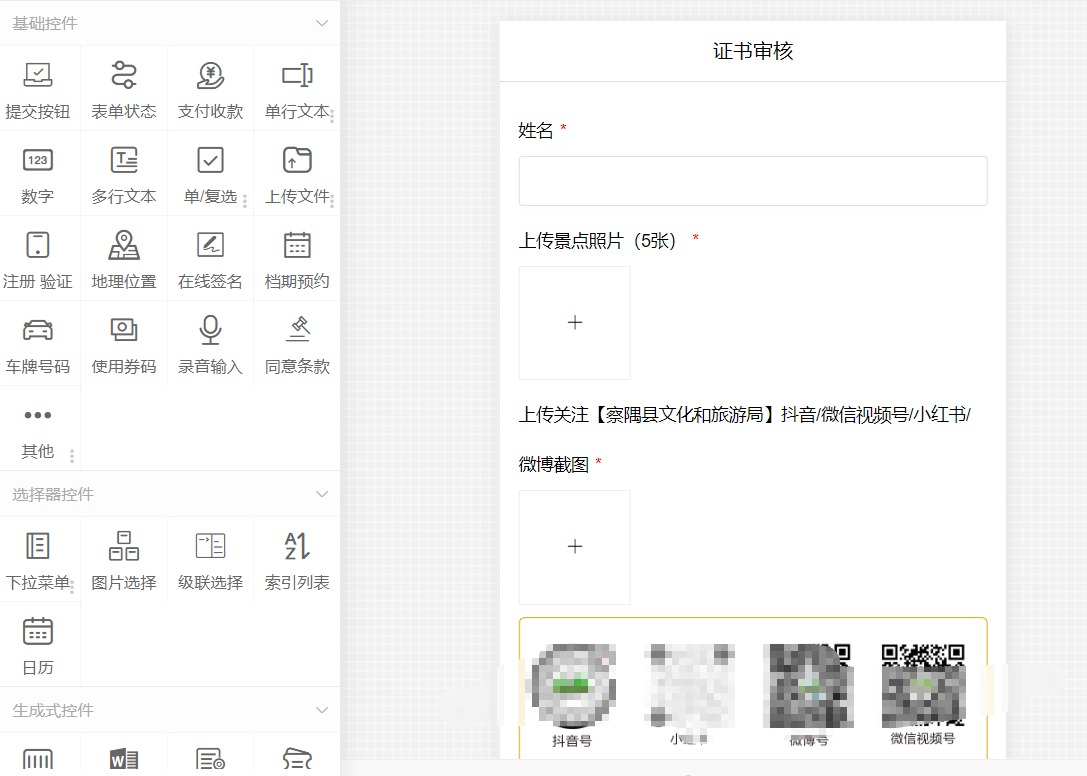Click the 姓名 text input field

(753, 181)
